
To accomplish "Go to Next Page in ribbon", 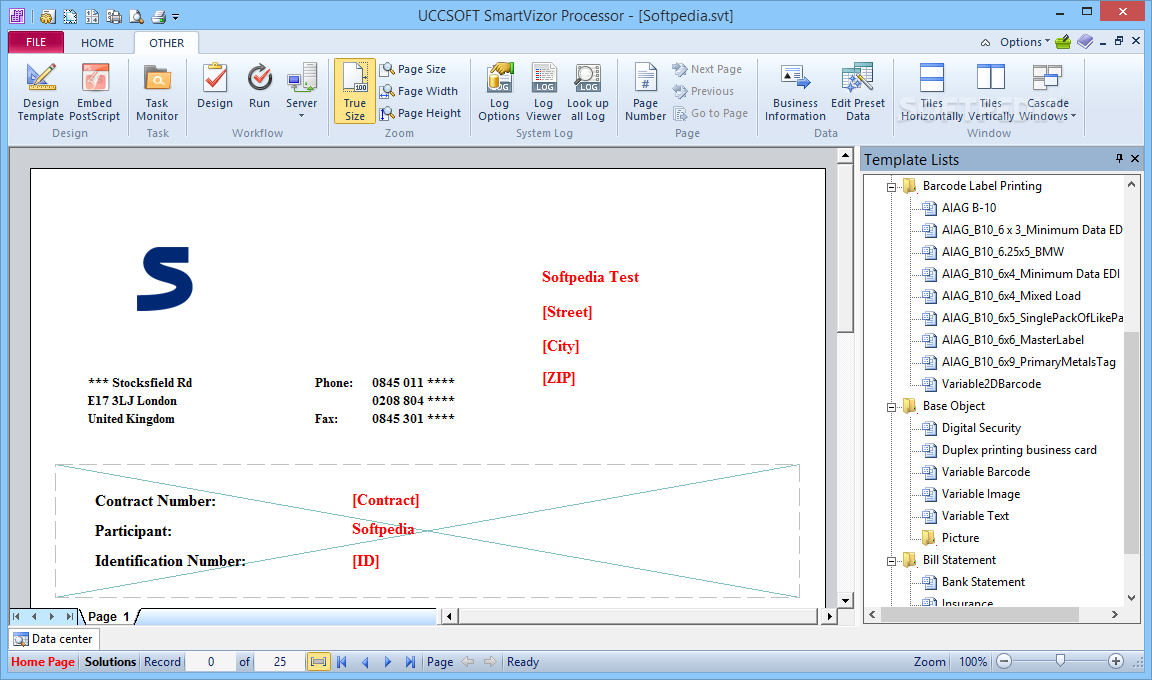I will point(707,69).
